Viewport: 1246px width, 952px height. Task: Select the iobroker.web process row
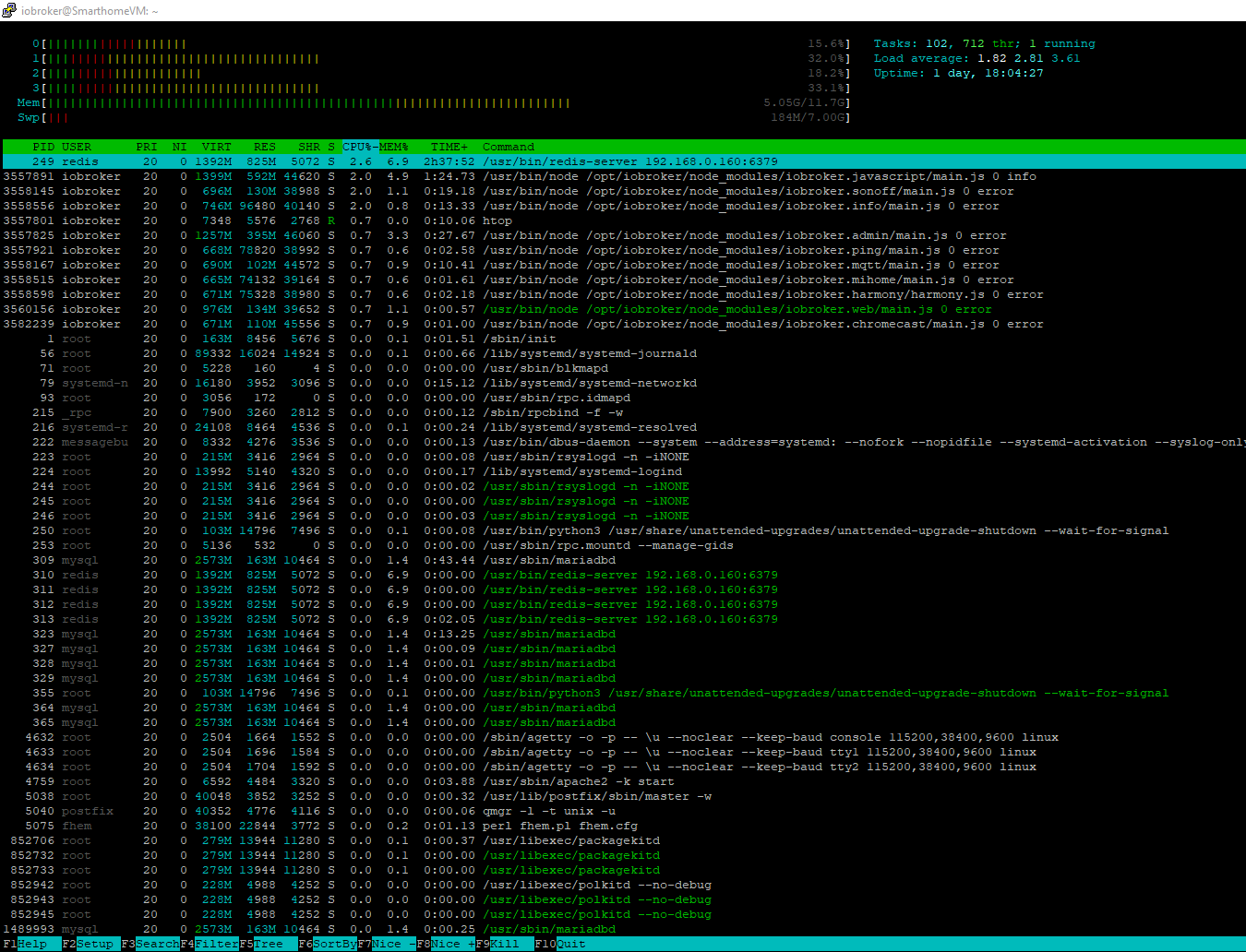623,309
